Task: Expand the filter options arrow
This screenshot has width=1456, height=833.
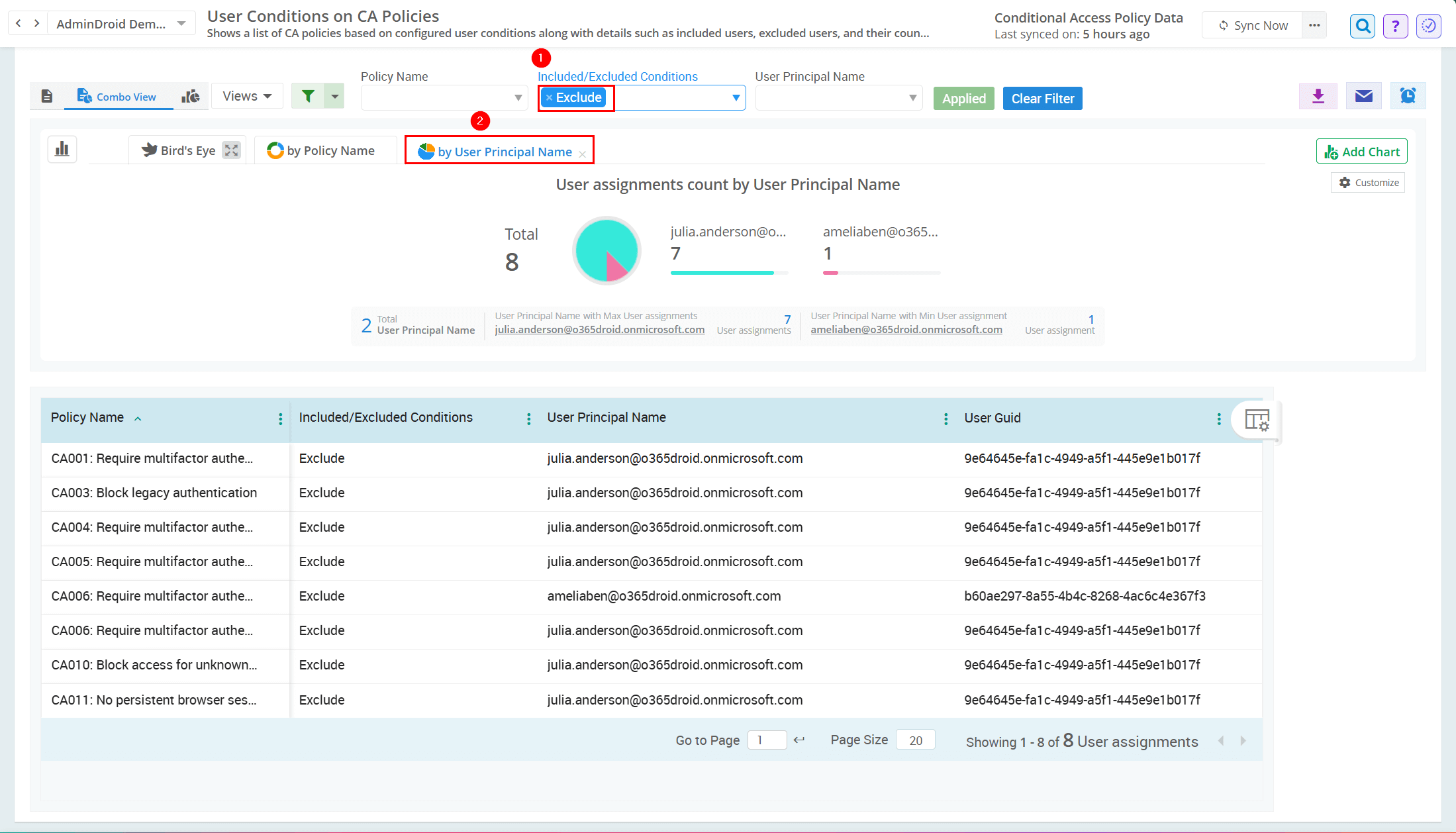Action: click(x=335, y=96)
